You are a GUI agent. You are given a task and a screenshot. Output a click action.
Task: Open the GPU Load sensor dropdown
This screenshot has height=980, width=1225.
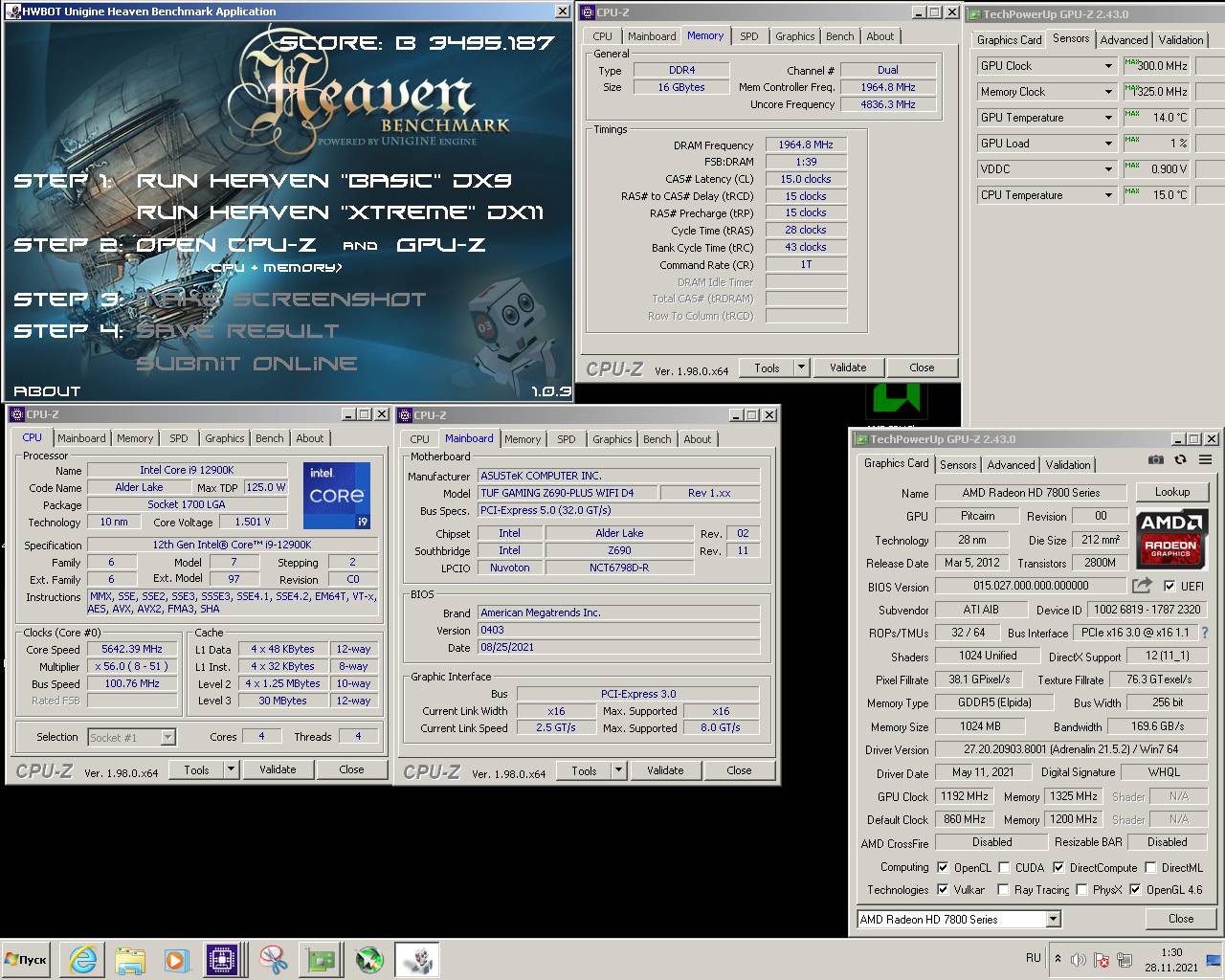[1108, 144]
